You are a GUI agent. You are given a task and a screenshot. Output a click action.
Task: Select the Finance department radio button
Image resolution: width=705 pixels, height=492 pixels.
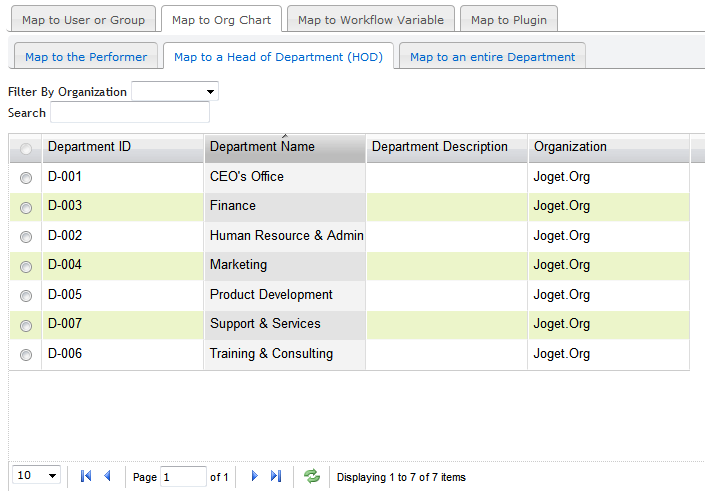coord(26,207)
